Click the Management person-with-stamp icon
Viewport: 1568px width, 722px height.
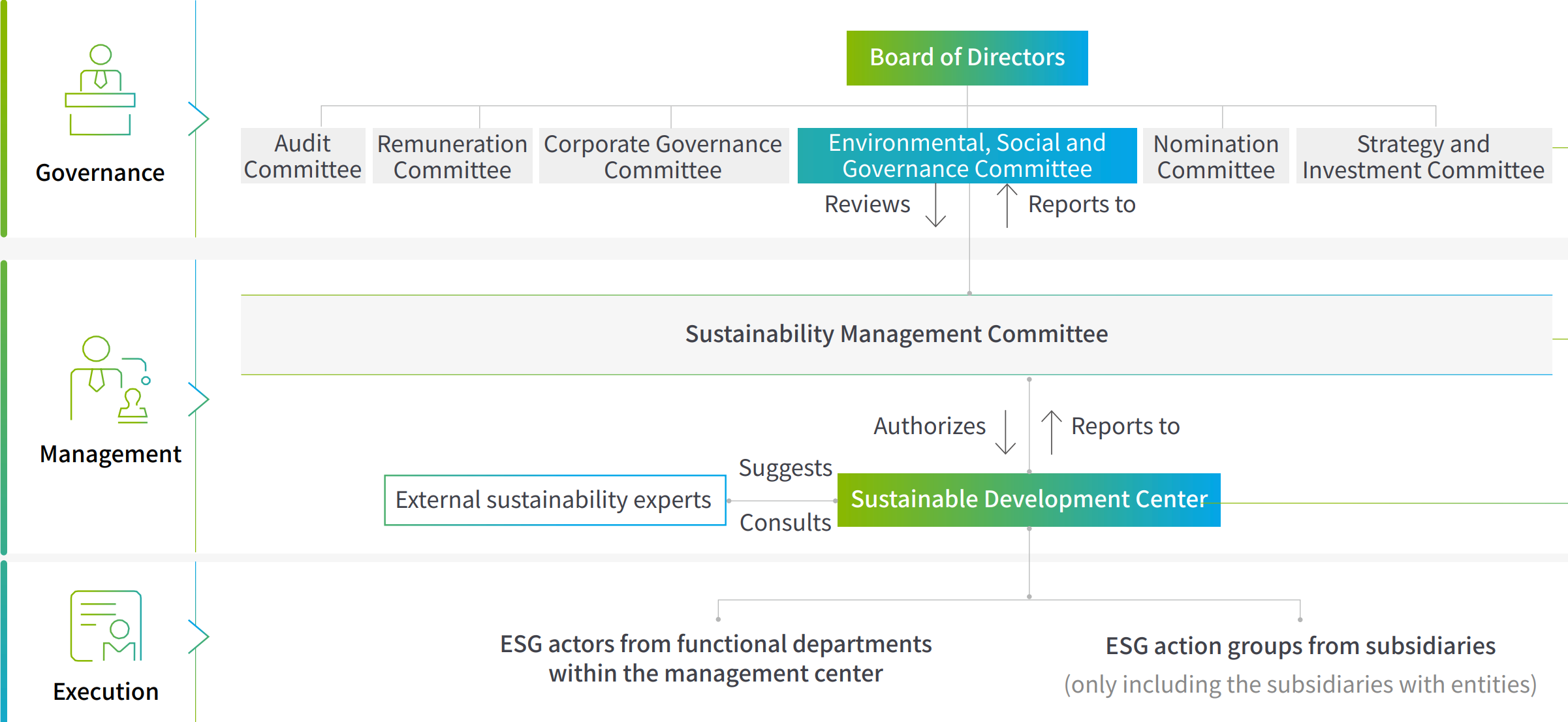point(109,380)
